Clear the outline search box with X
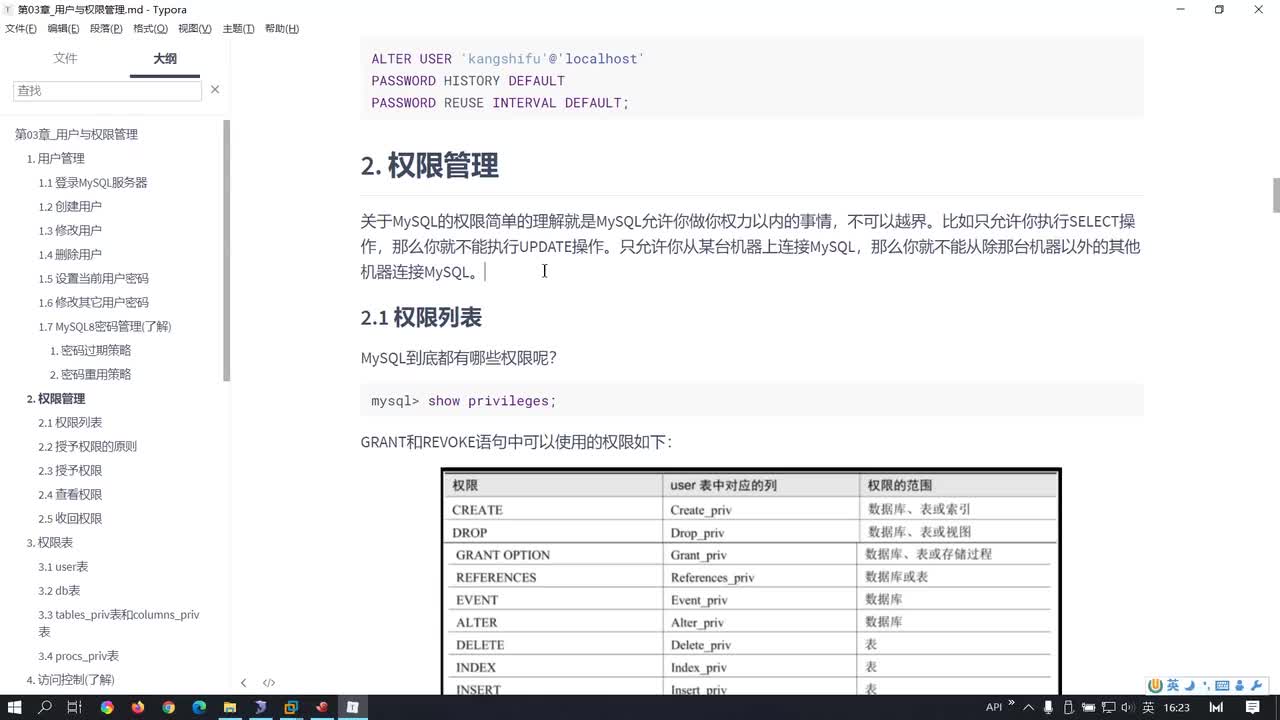 214,90
